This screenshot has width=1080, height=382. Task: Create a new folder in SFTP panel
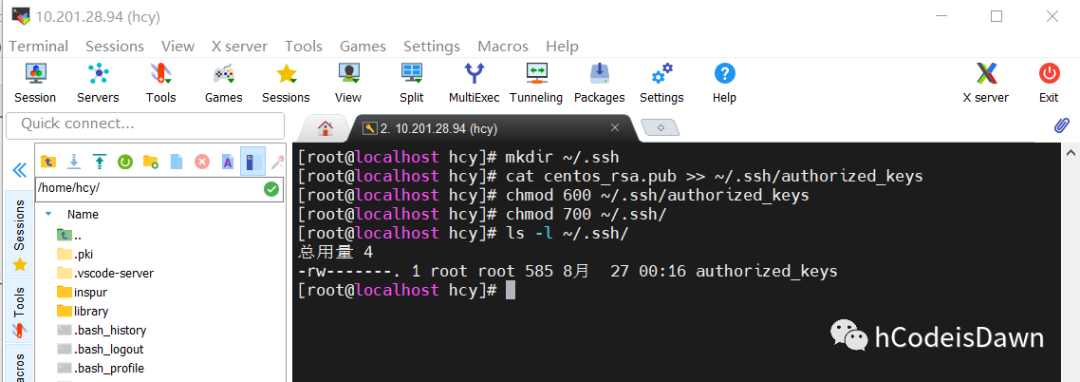pyautogui.click(x=151, y=162)
